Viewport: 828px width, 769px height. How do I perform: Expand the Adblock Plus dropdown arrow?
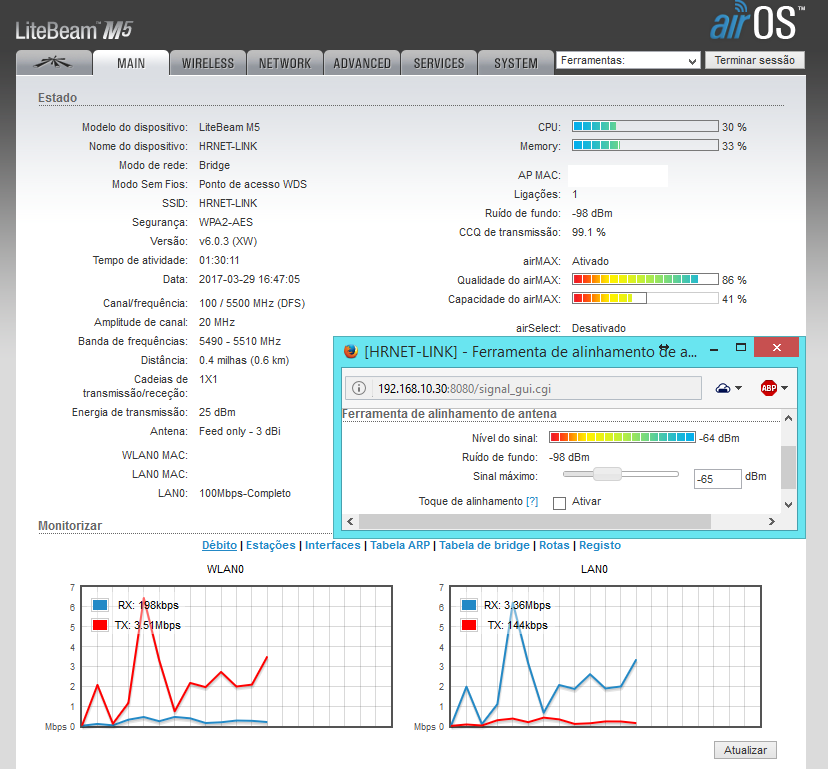click(784, 388)
